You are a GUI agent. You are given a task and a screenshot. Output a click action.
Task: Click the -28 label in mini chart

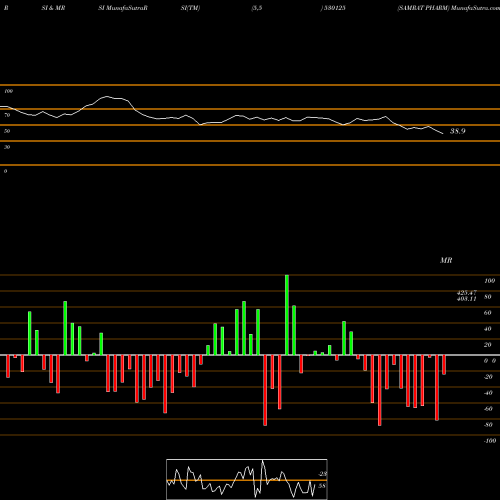coord(322,474)
